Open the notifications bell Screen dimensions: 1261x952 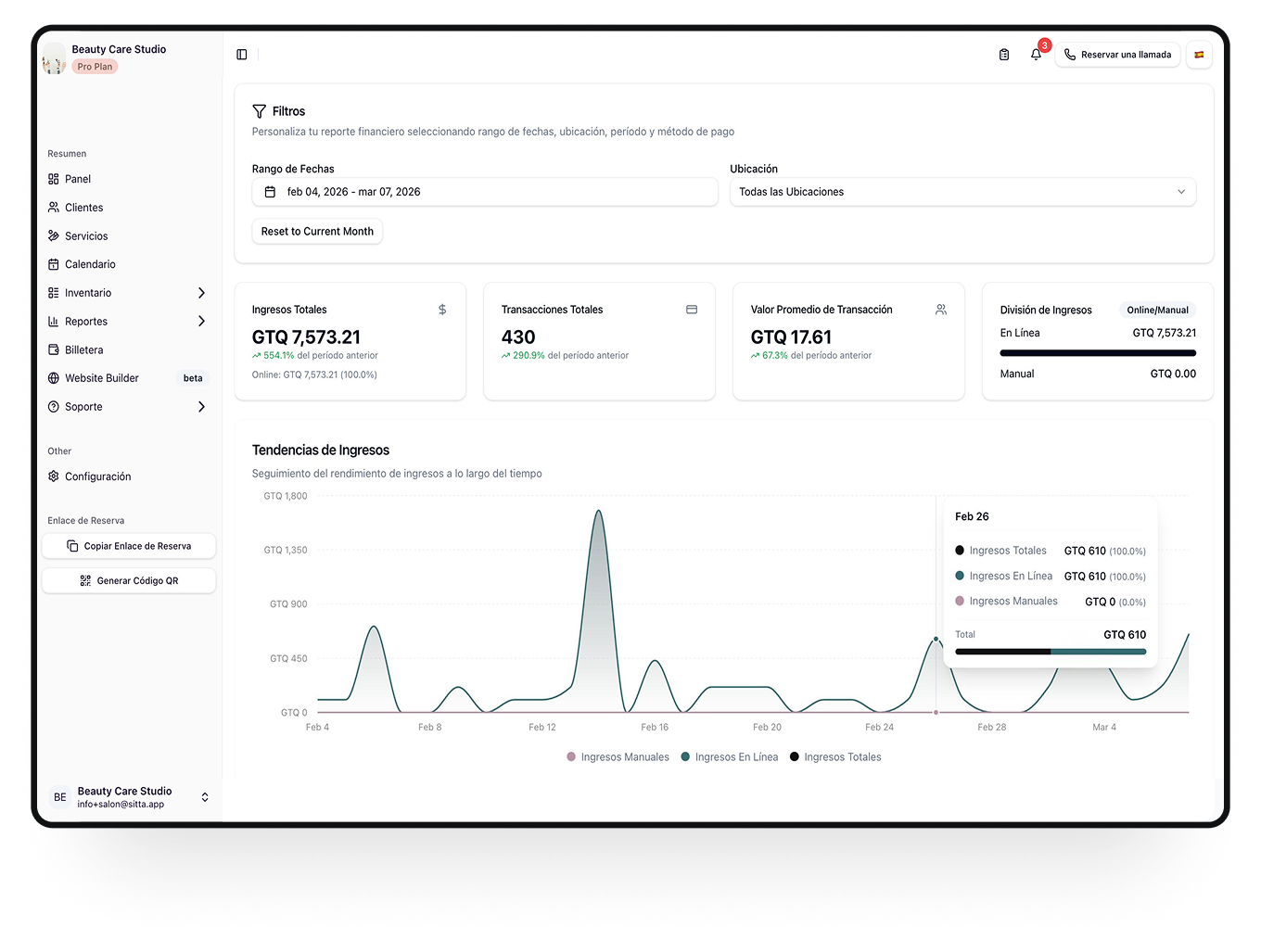[1036, 55]
